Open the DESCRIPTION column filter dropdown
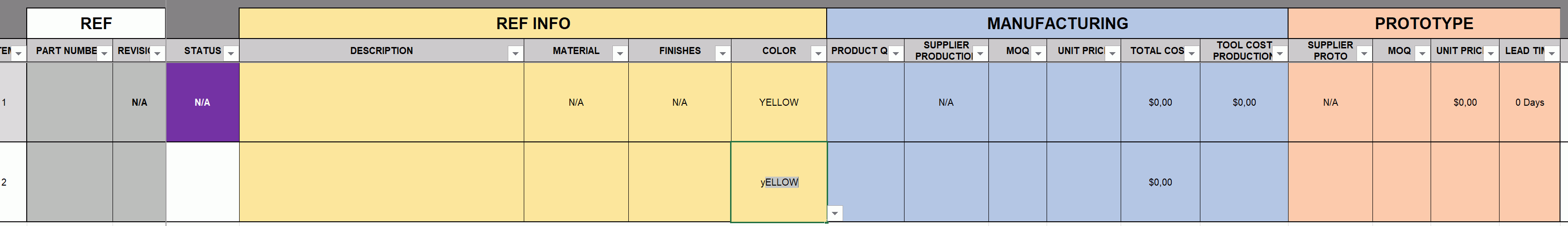This screenshot has height=226, width=1568. (515, 54)
